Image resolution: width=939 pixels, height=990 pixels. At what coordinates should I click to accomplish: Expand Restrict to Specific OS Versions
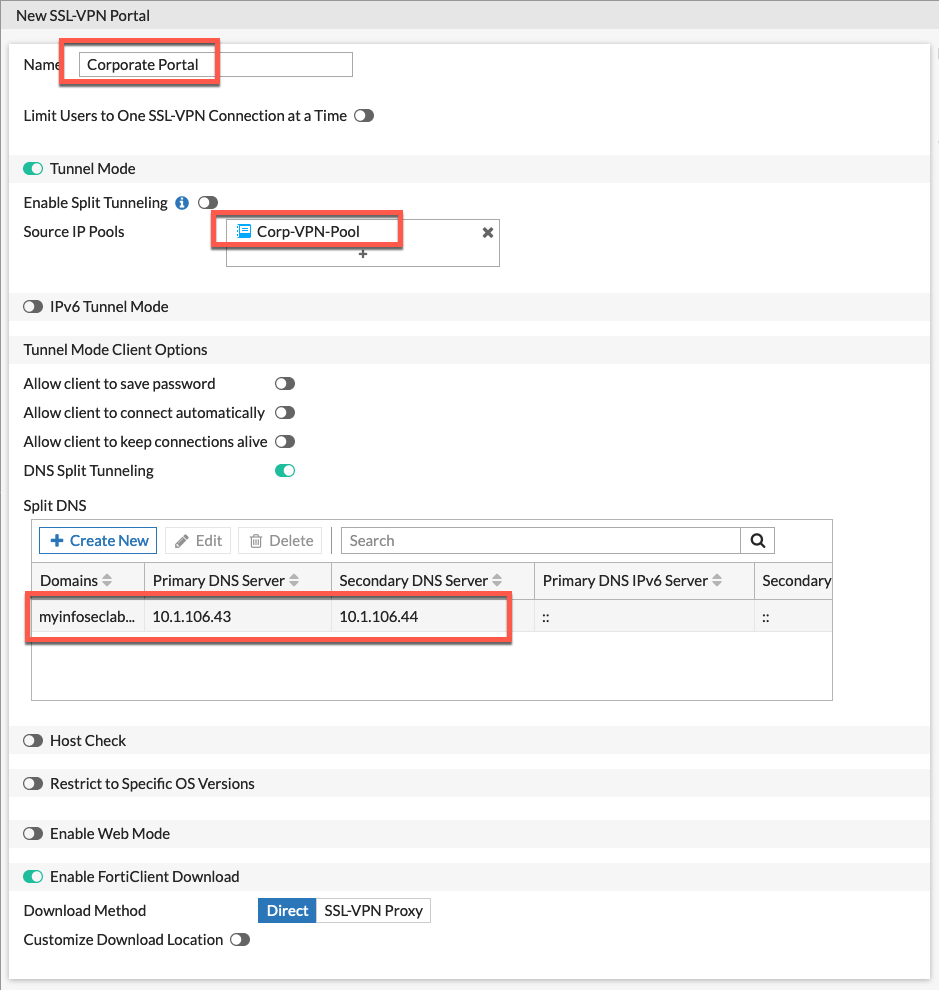click(x=34, y=784)
